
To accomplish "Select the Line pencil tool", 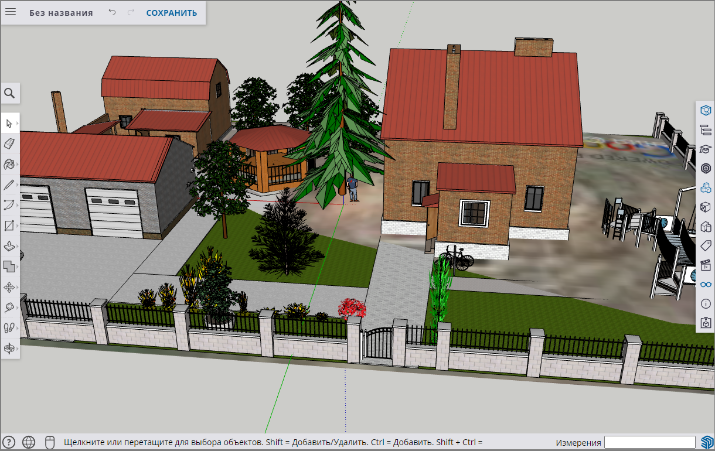I will coord(9,185).
